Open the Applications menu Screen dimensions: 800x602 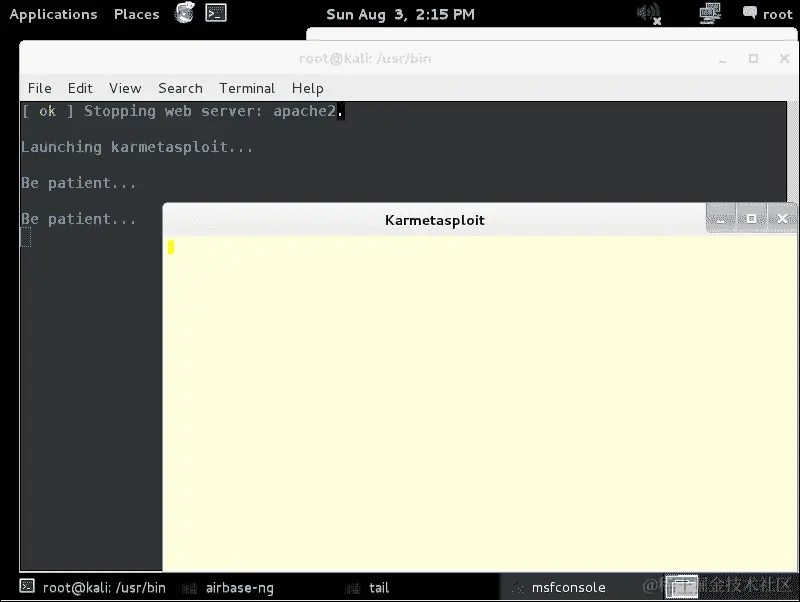tap(53, 14)
